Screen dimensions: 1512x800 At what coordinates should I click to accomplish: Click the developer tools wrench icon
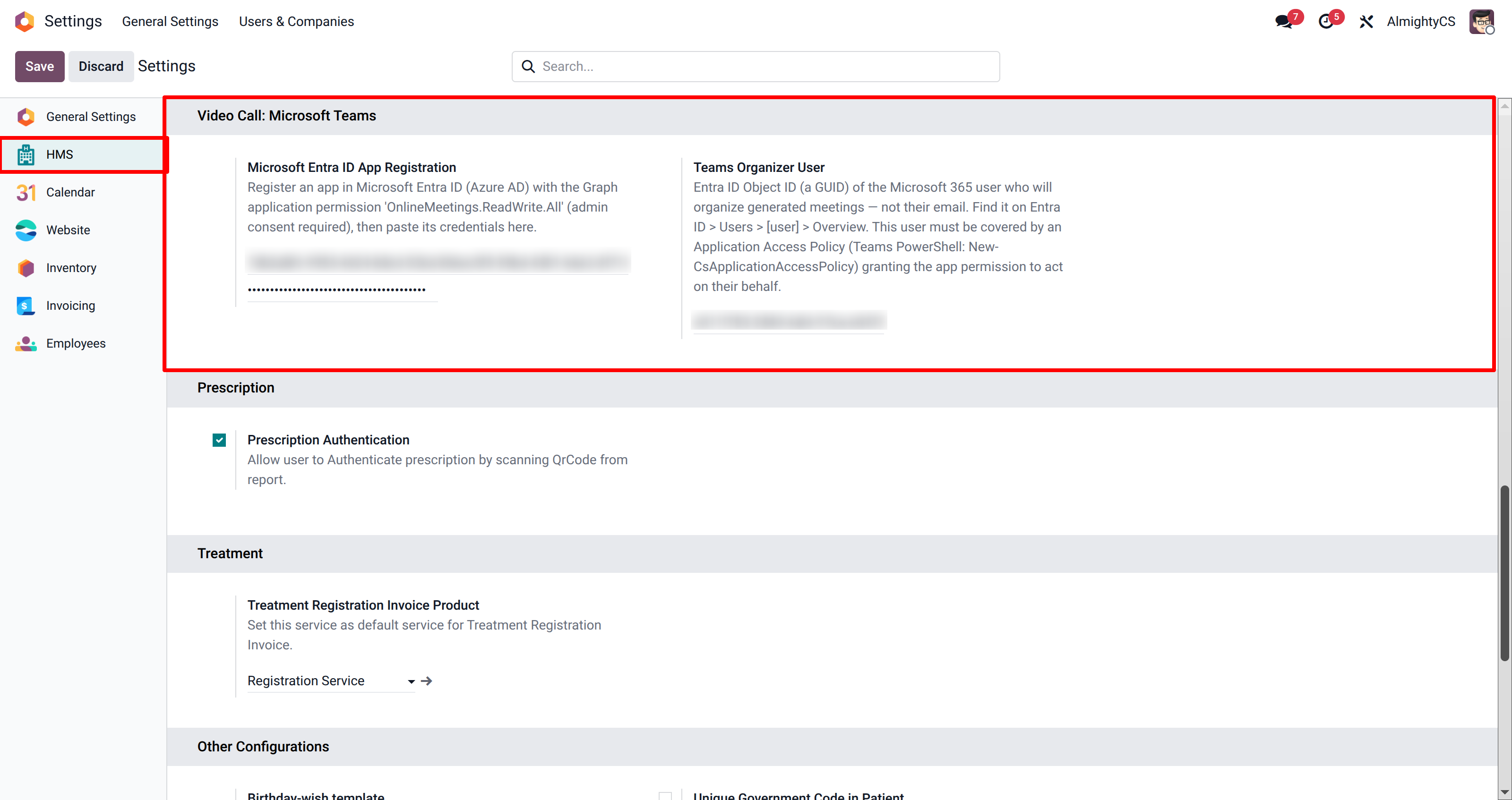click(1366, 22)
